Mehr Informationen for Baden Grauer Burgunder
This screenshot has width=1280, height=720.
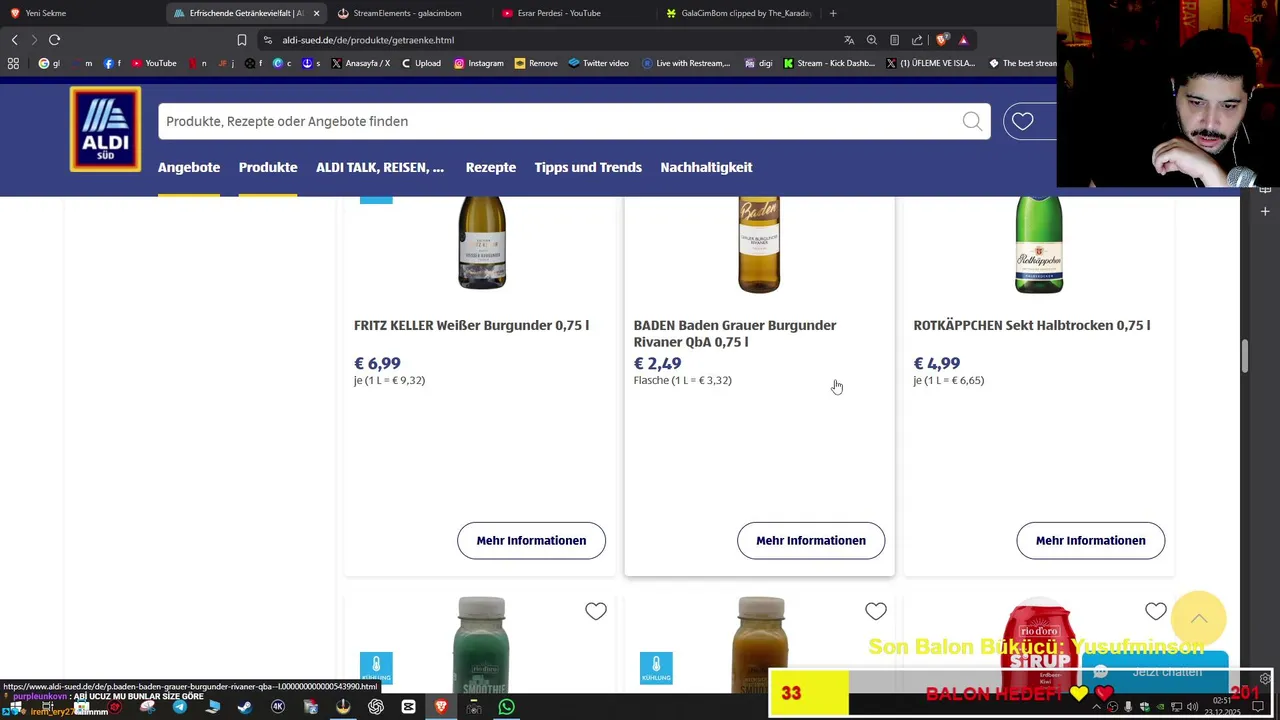coord(811,540)
